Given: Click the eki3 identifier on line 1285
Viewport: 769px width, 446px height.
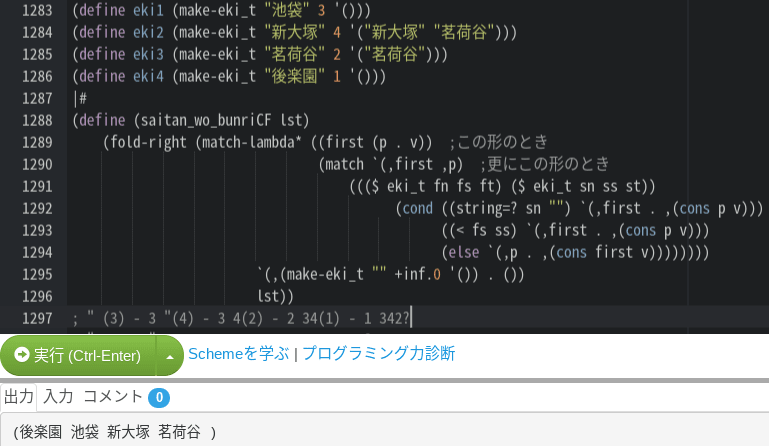Looking at the screenshot, I should click(148, 54).
